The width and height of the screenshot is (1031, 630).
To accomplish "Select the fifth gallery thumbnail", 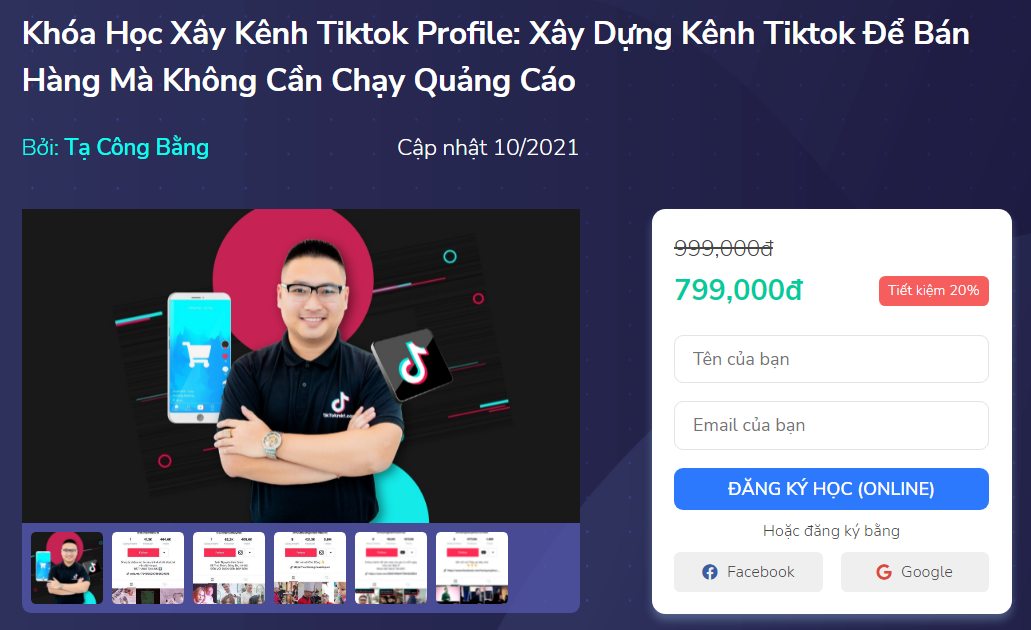I will point(391,568).
